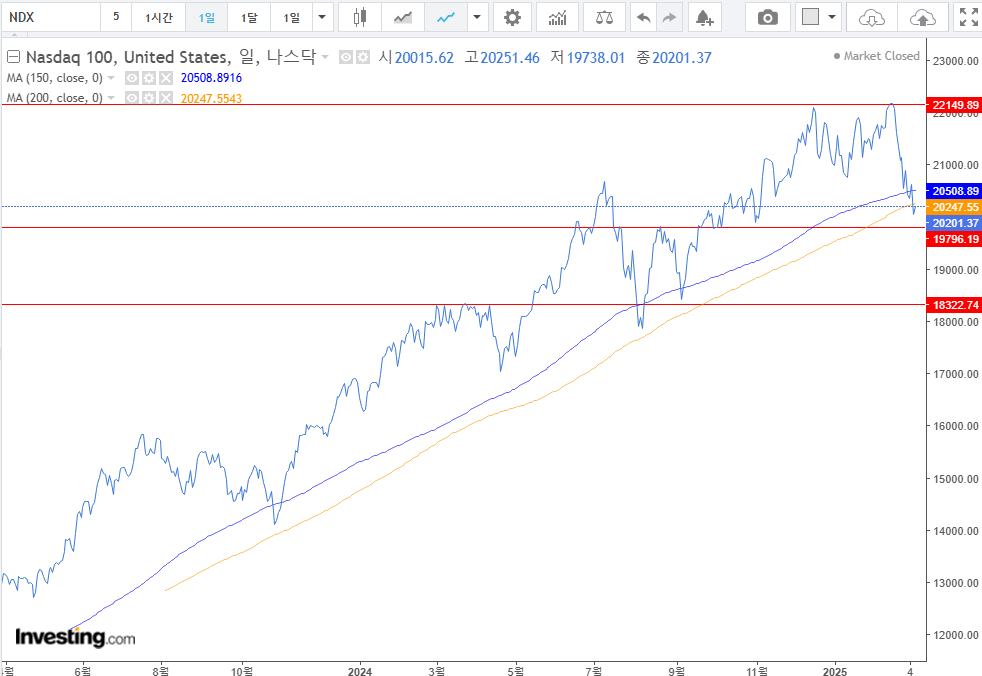Open timeframe dropdown arrow
The width and height of the screenshot is (982, 676).
click(x=322, y=18)
